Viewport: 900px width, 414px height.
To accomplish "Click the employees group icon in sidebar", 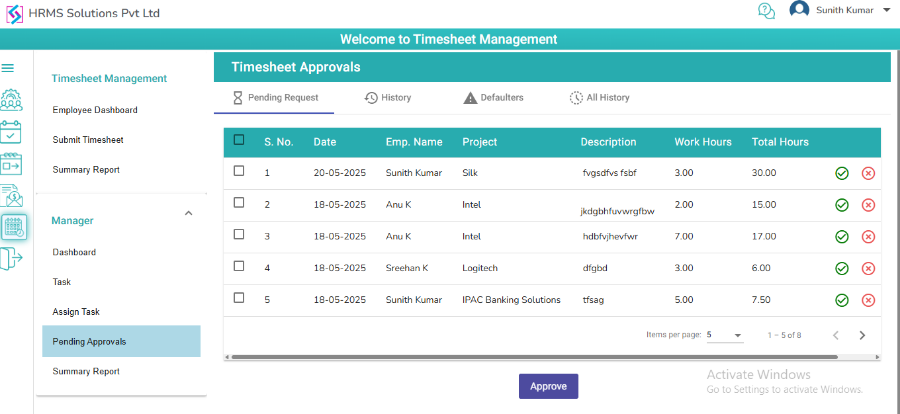I will tap(11, 100).
